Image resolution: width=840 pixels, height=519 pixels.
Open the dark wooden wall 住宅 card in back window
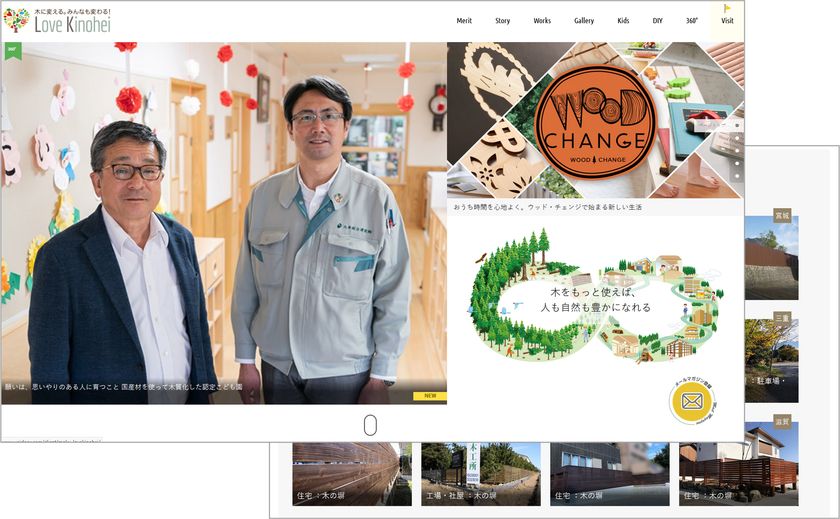click(x=352, y=474)
